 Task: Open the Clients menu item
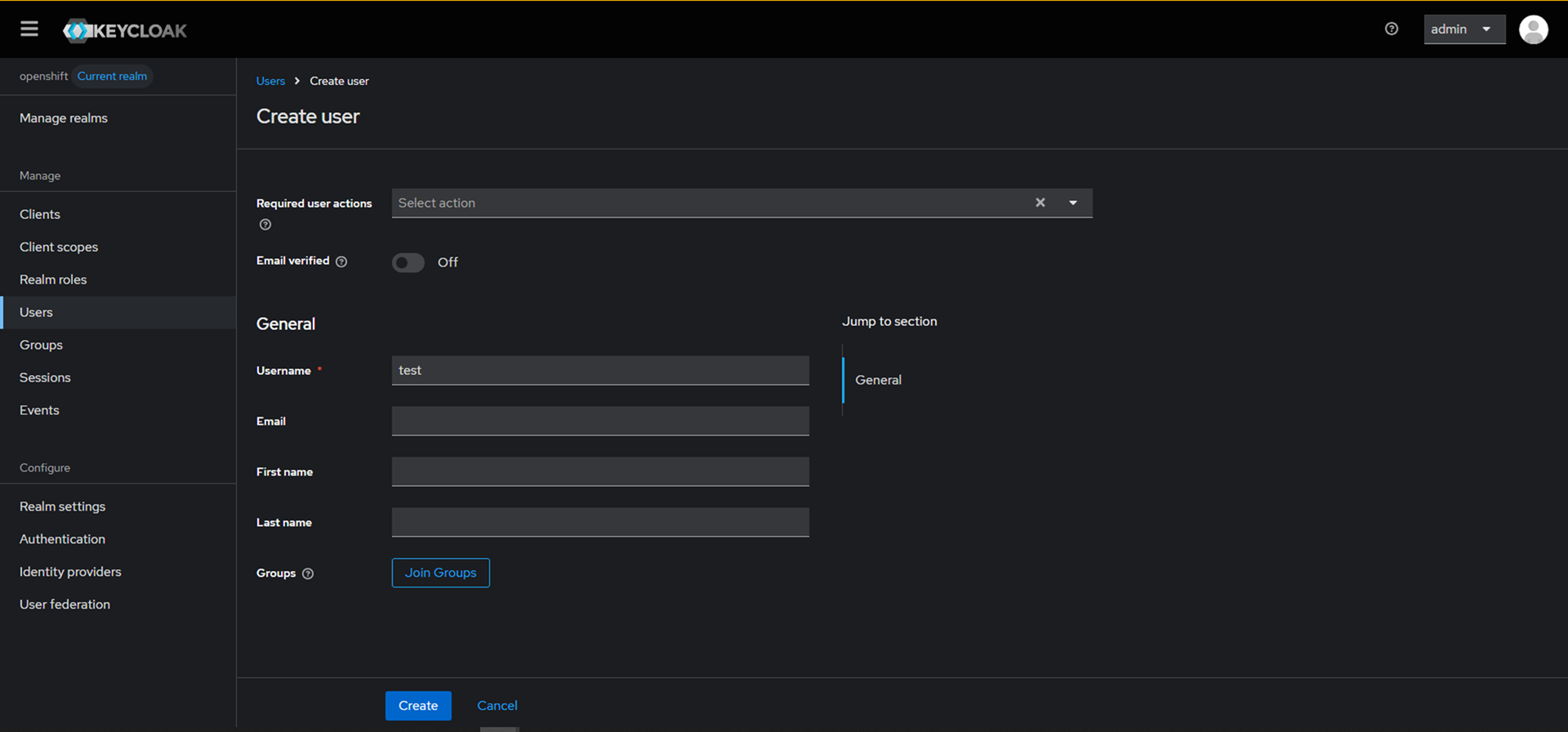[40, 214]
